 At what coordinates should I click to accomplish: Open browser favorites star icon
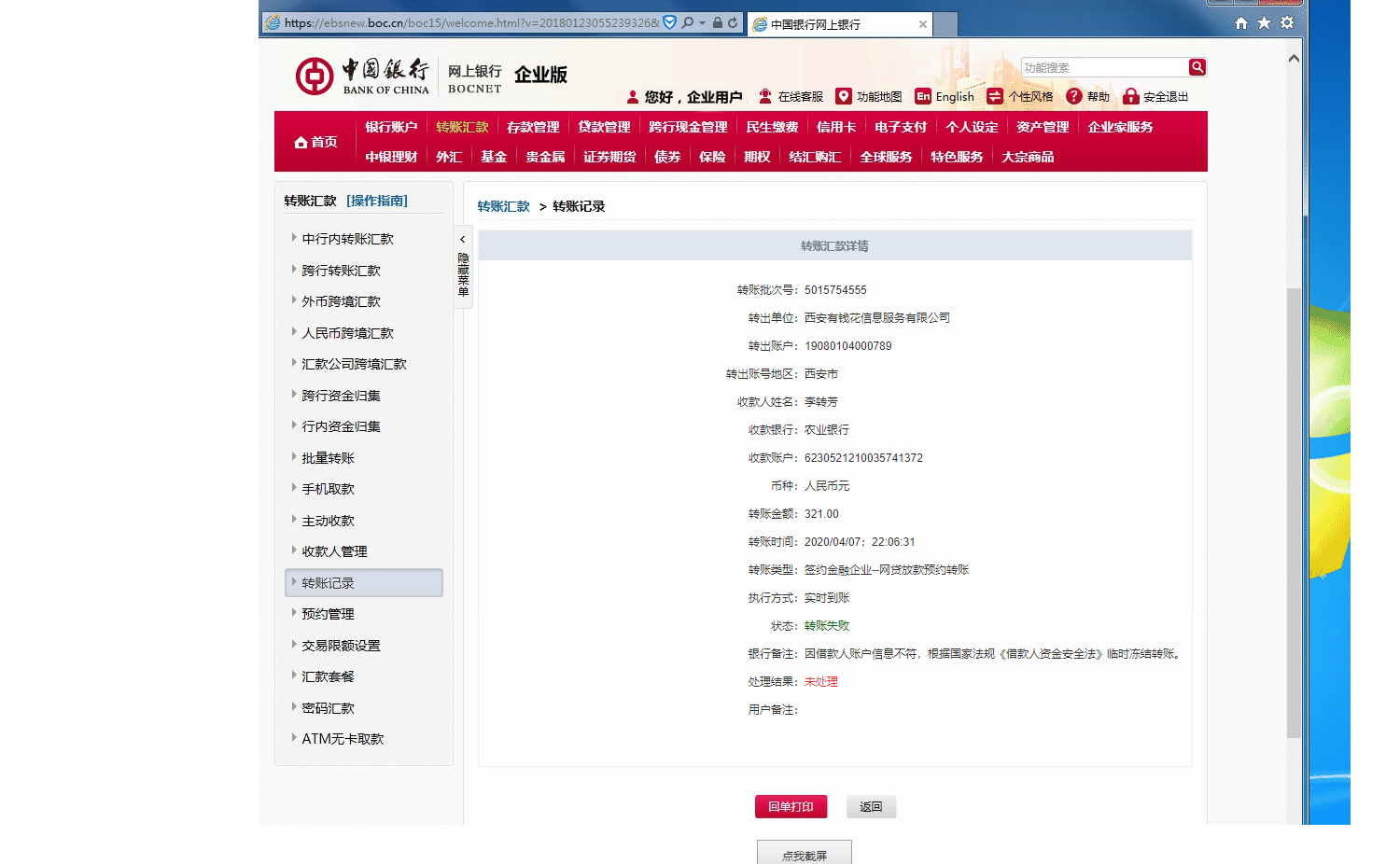point(1265,23)
